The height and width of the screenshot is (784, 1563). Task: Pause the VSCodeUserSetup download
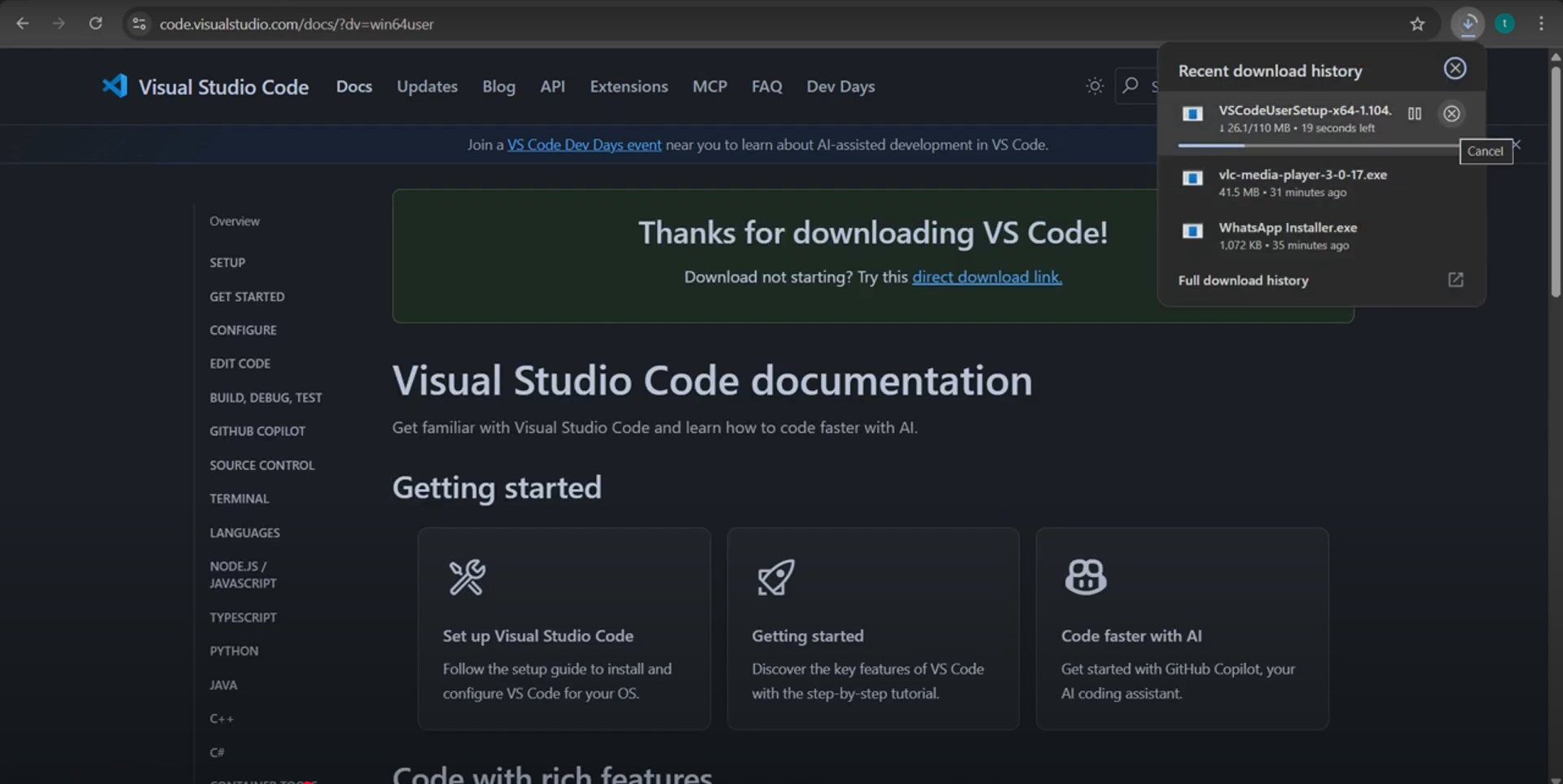point(1415,114)
